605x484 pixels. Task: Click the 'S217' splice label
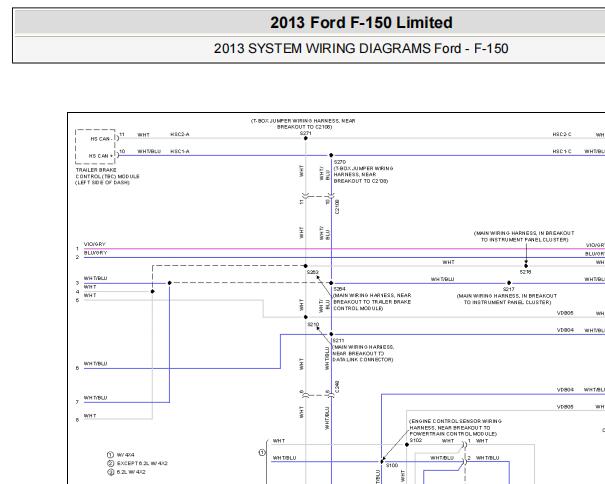pyautogui.click(x=509, y=289)
